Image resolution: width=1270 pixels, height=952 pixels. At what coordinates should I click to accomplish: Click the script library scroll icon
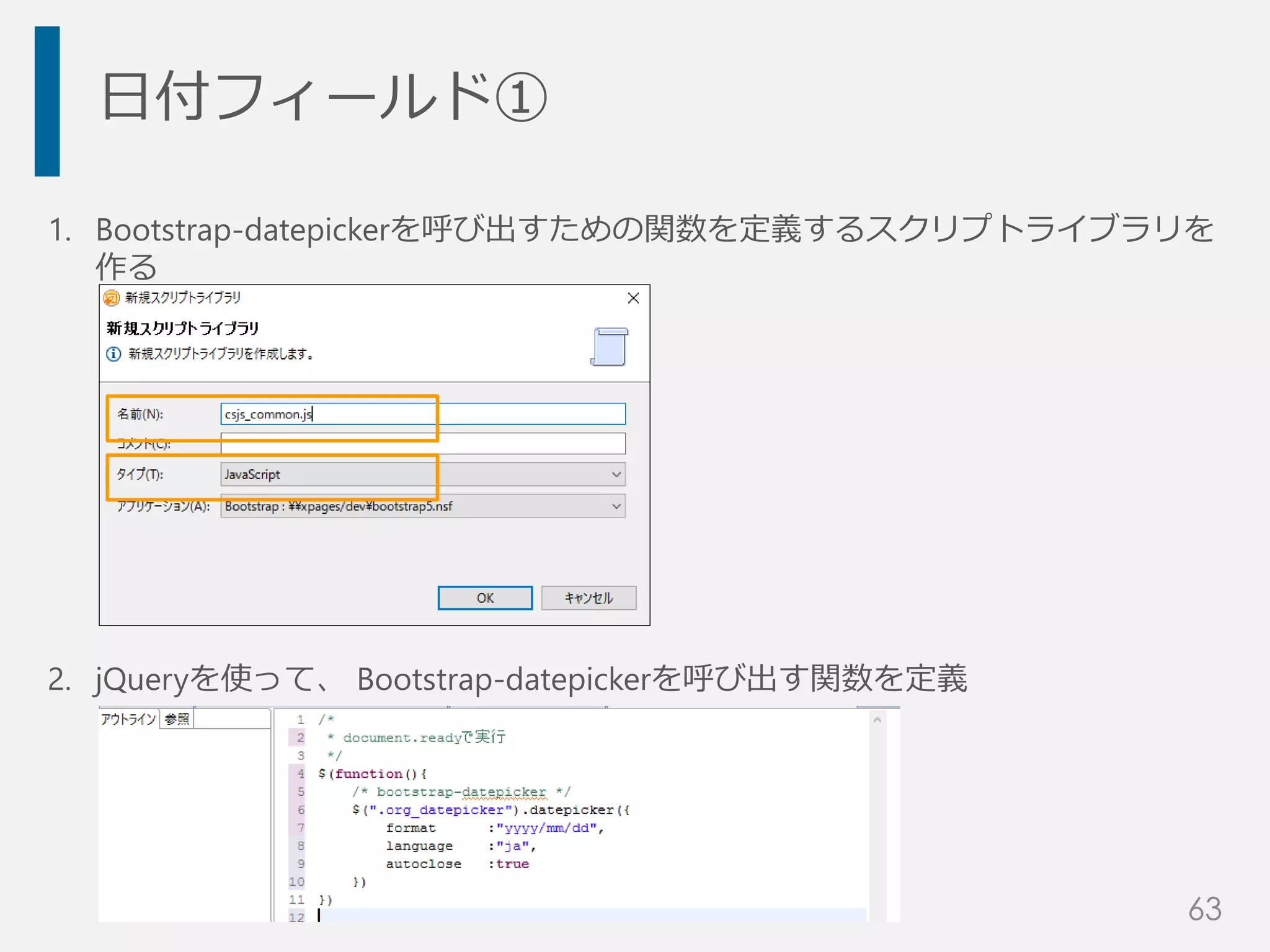coord(609,346)
